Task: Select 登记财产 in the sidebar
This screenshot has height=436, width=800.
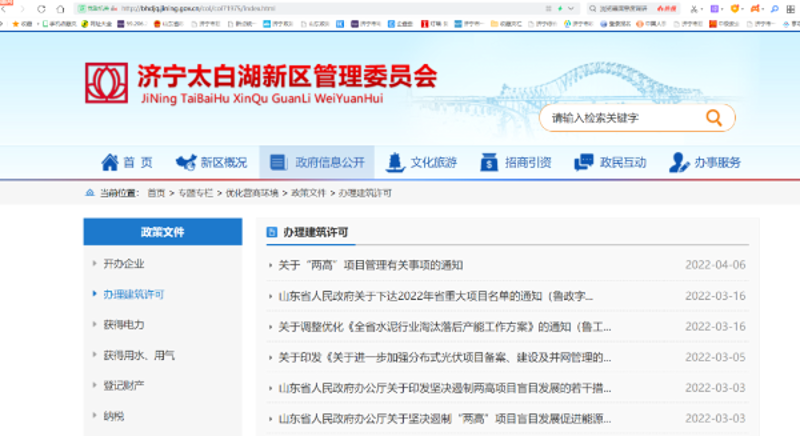Action: 123,386
